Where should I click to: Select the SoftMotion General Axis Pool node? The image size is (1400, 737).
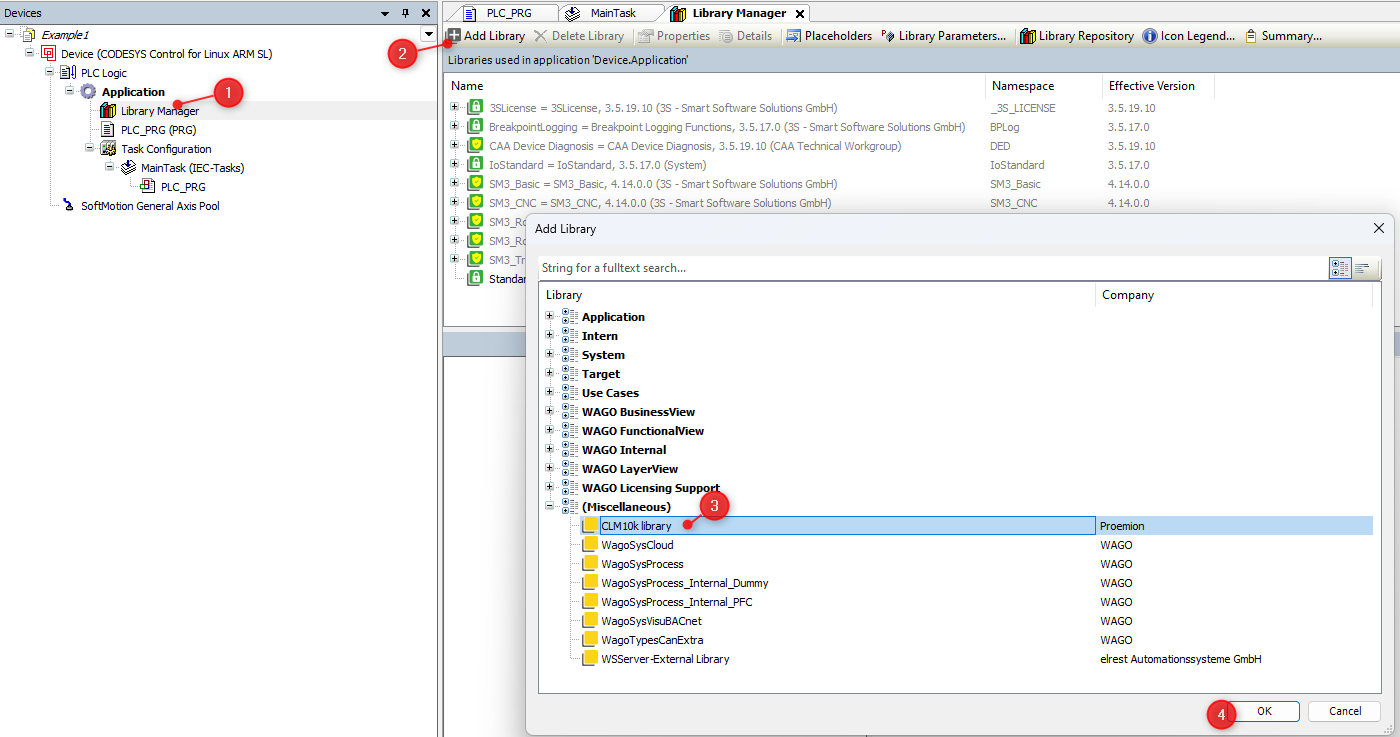[x=150, y=206]
